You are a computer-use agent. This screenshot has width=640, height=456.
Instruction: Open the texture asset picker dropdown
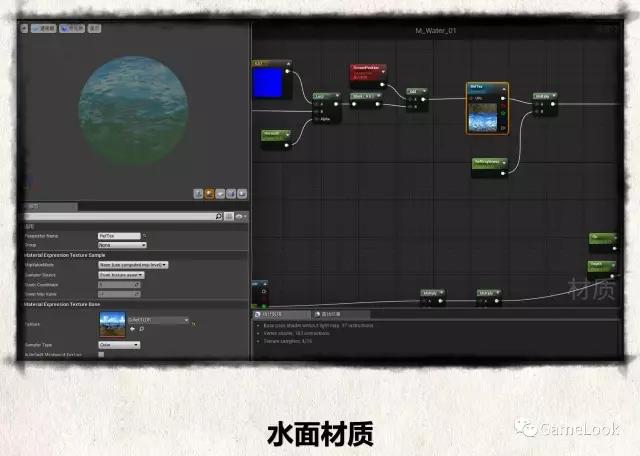coord(159,320)
